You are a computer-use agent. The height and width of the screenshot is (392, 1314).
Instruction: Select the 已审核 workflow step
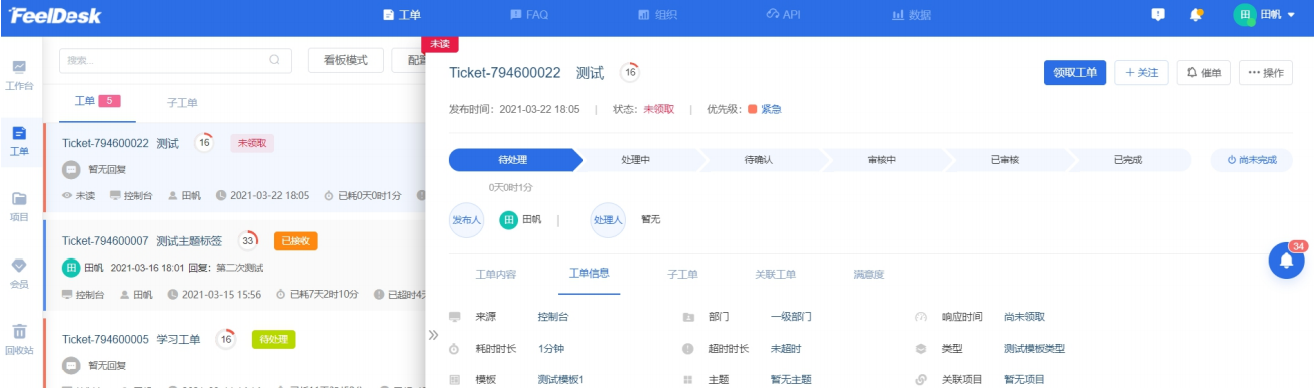pos(1005,160)
